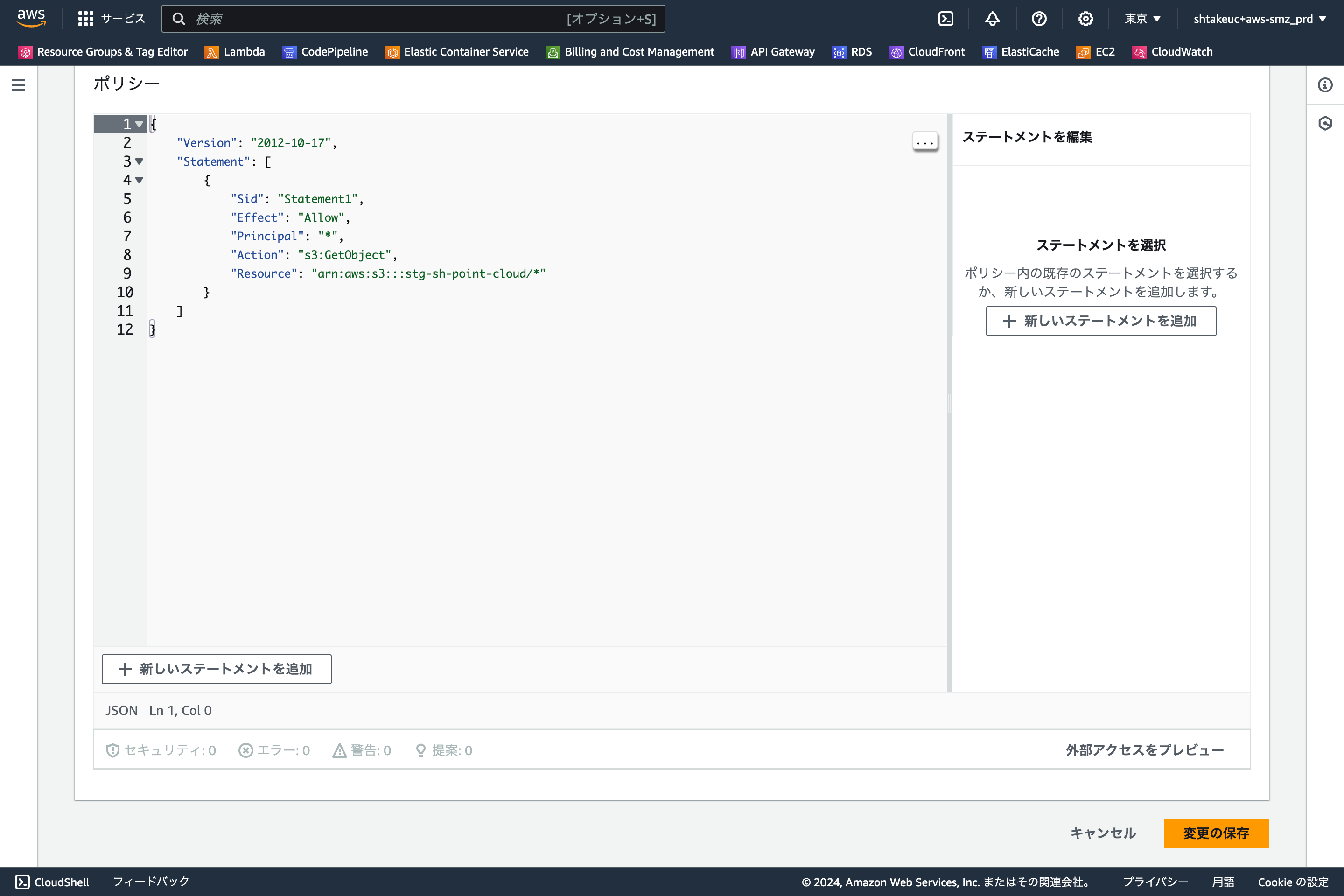Open the settings gear icon
Viewport: 1344px width, 896px height.
(x=1085, y=18)
